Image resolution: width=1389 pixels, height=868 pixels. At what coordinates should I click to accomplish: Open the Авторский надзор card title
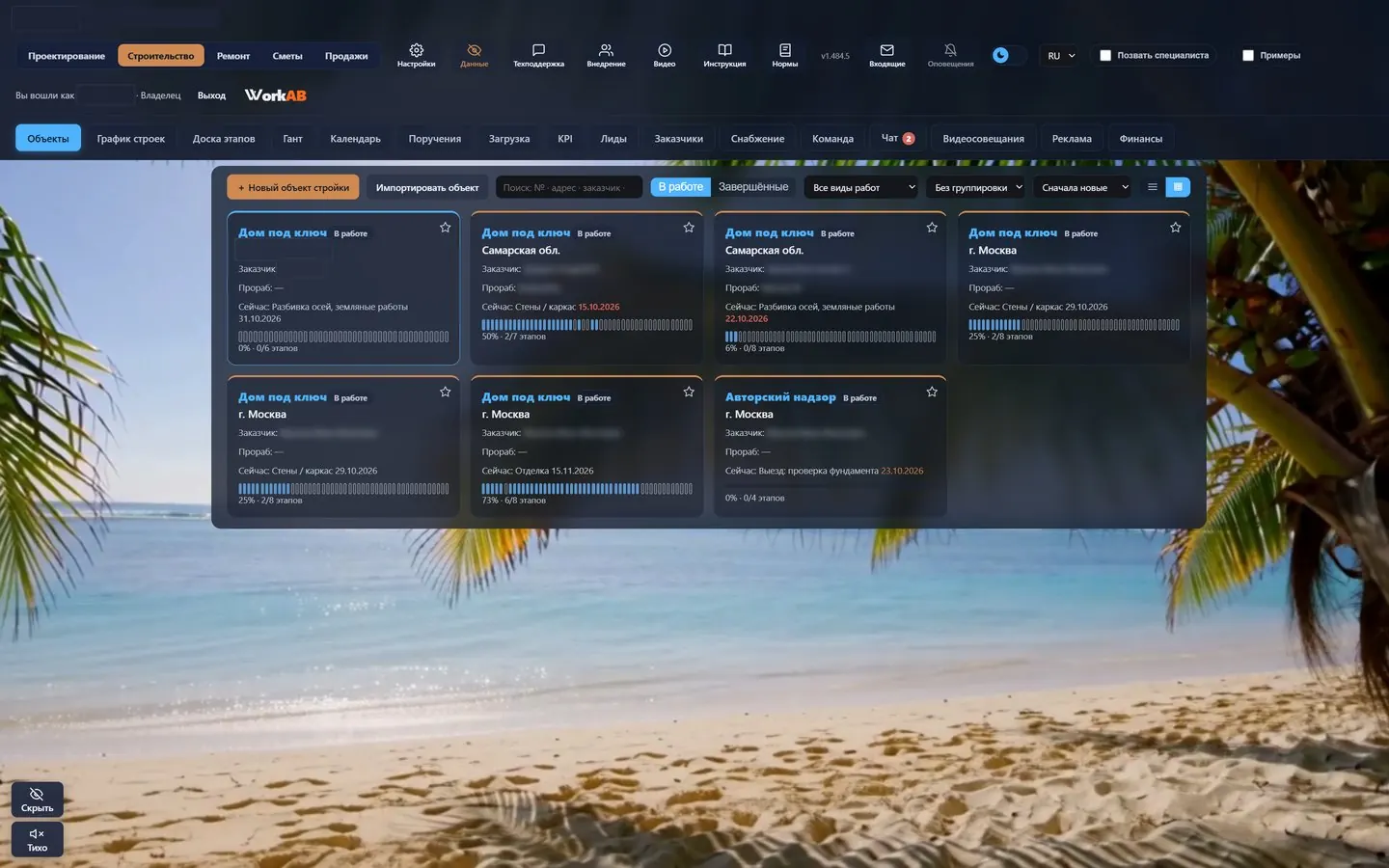780,397
